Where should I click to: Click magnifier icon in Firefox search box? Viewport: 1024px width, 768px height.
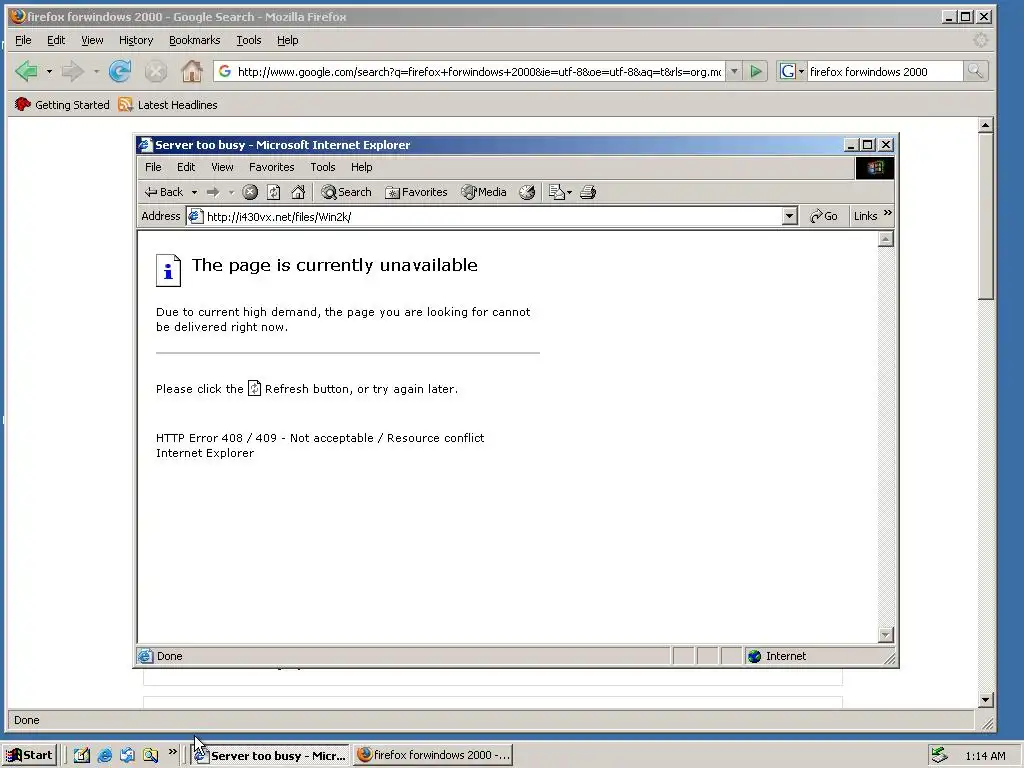[975, 71]
